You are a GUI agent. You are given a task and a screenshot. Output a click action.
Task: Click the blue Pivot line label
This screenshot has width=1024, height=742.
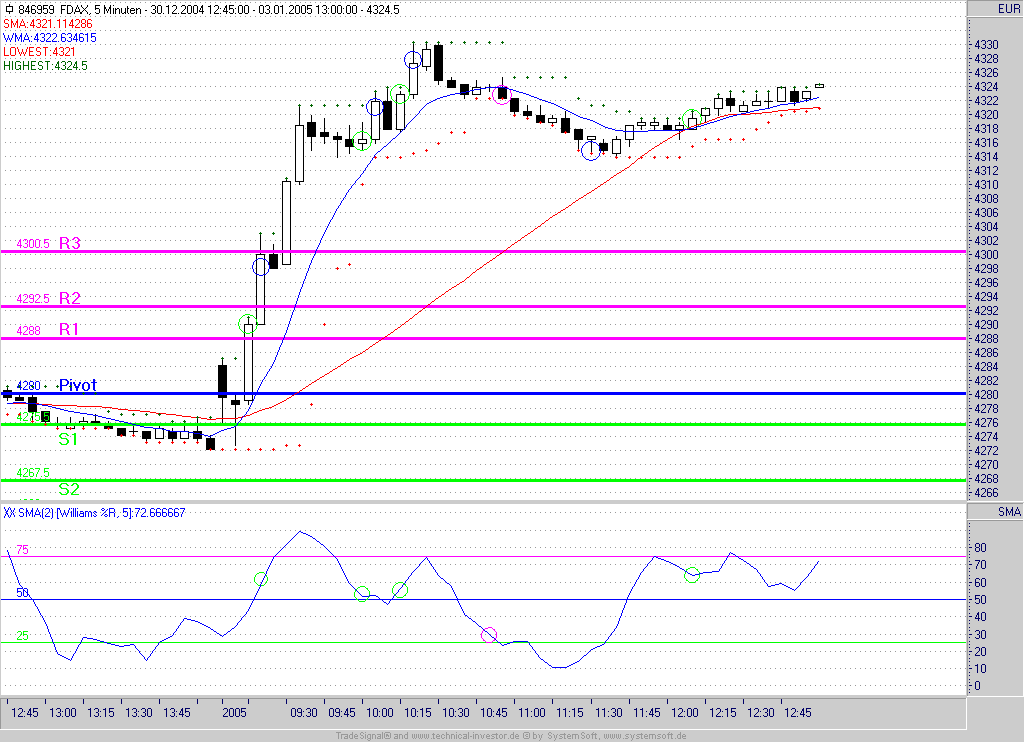point(77,385)
